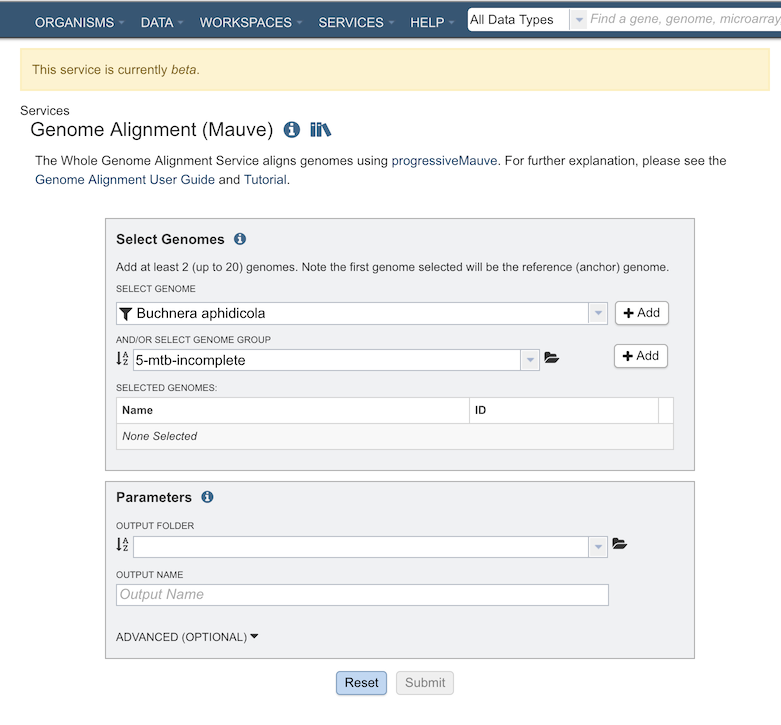This screenshot has width=781, height=725.
Task: Click the Name column header
Action: point(293,410)
